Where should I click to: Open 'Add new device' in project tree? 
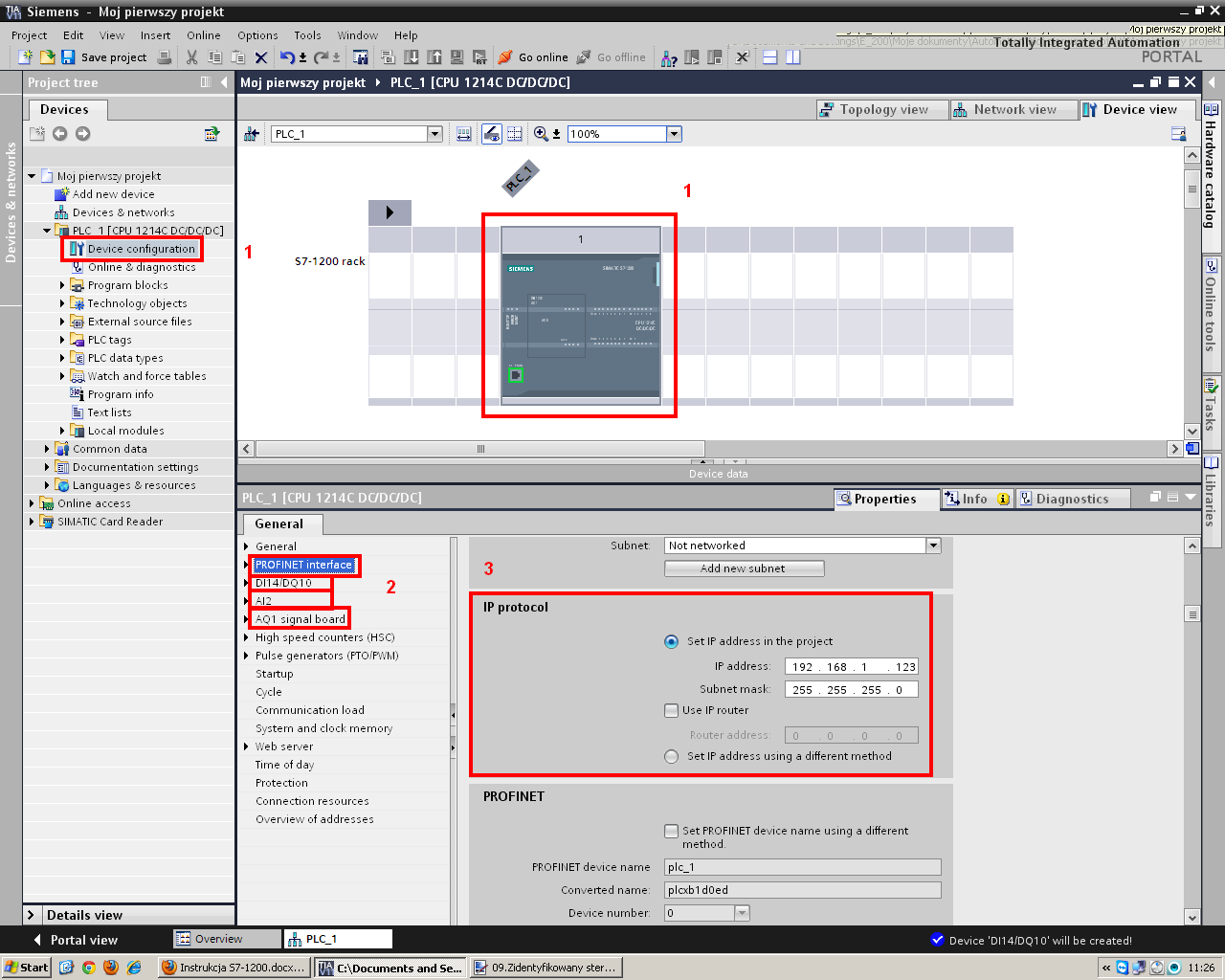click(113, 194)
